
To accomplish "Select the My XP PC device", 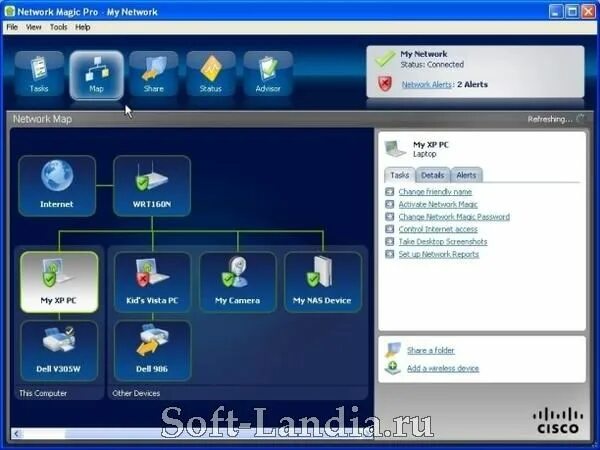I will (x=59, y=282).
